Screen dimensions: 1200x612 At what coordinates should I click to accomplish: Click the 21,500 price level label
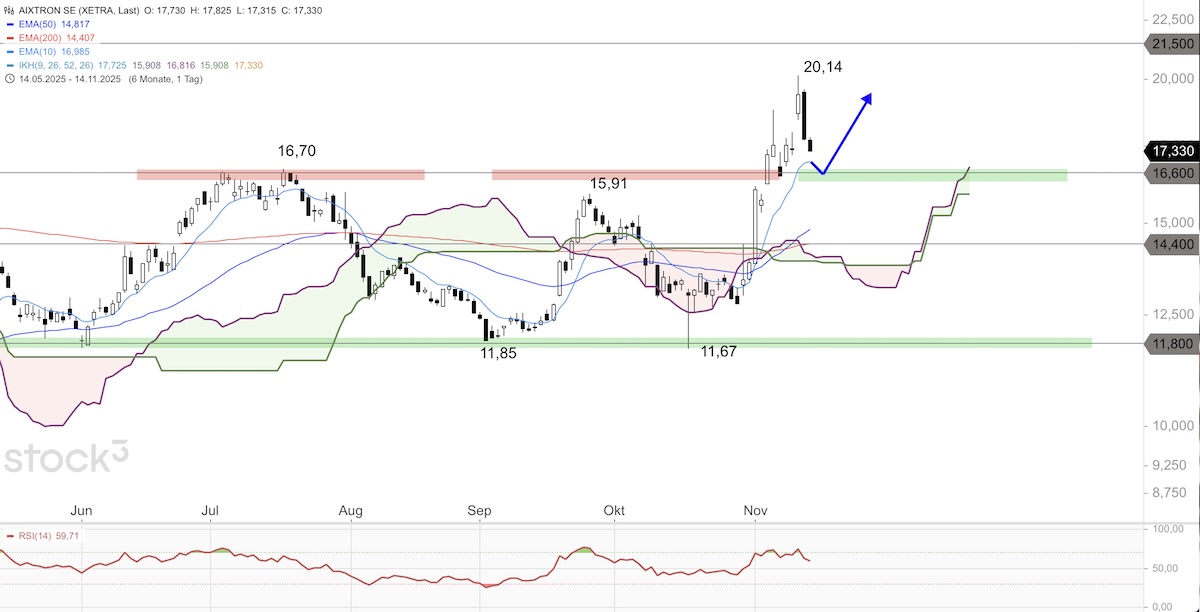click(x=1171, y=44)
